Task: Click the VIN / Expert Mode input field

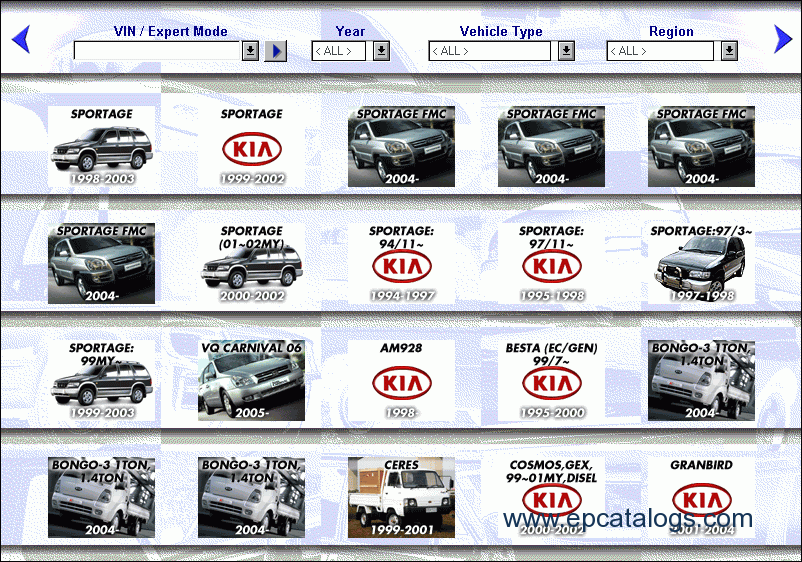Action: pyautogui.click(x=157, y=51)
